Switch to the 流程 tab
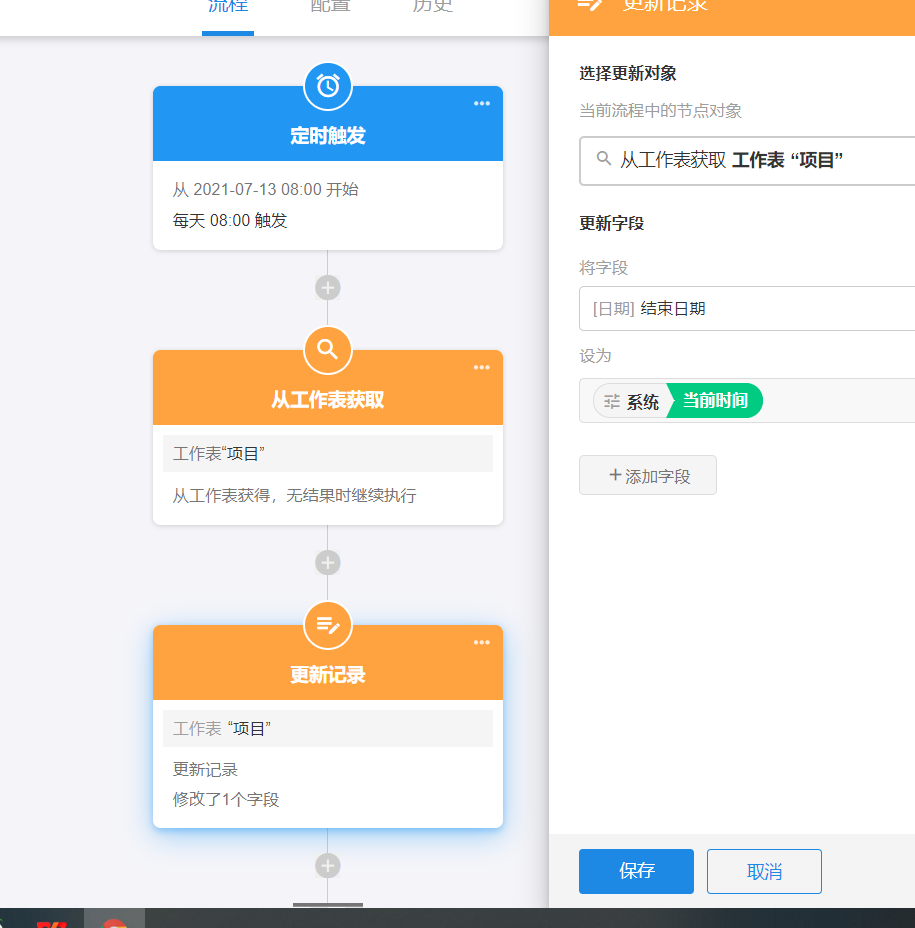Viewport: 915px width, 928px height. point(228,8)
